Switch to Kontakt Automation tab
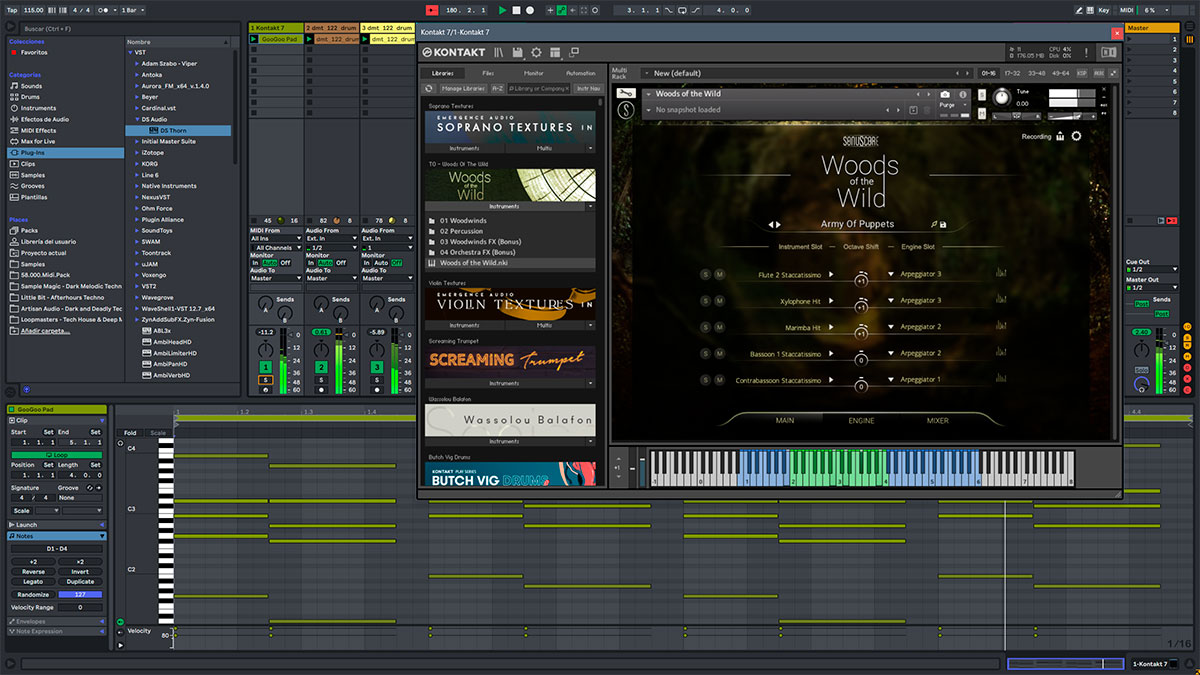Image resolution: width=1200 pixels, height=675 pixels. coord(581,73)
